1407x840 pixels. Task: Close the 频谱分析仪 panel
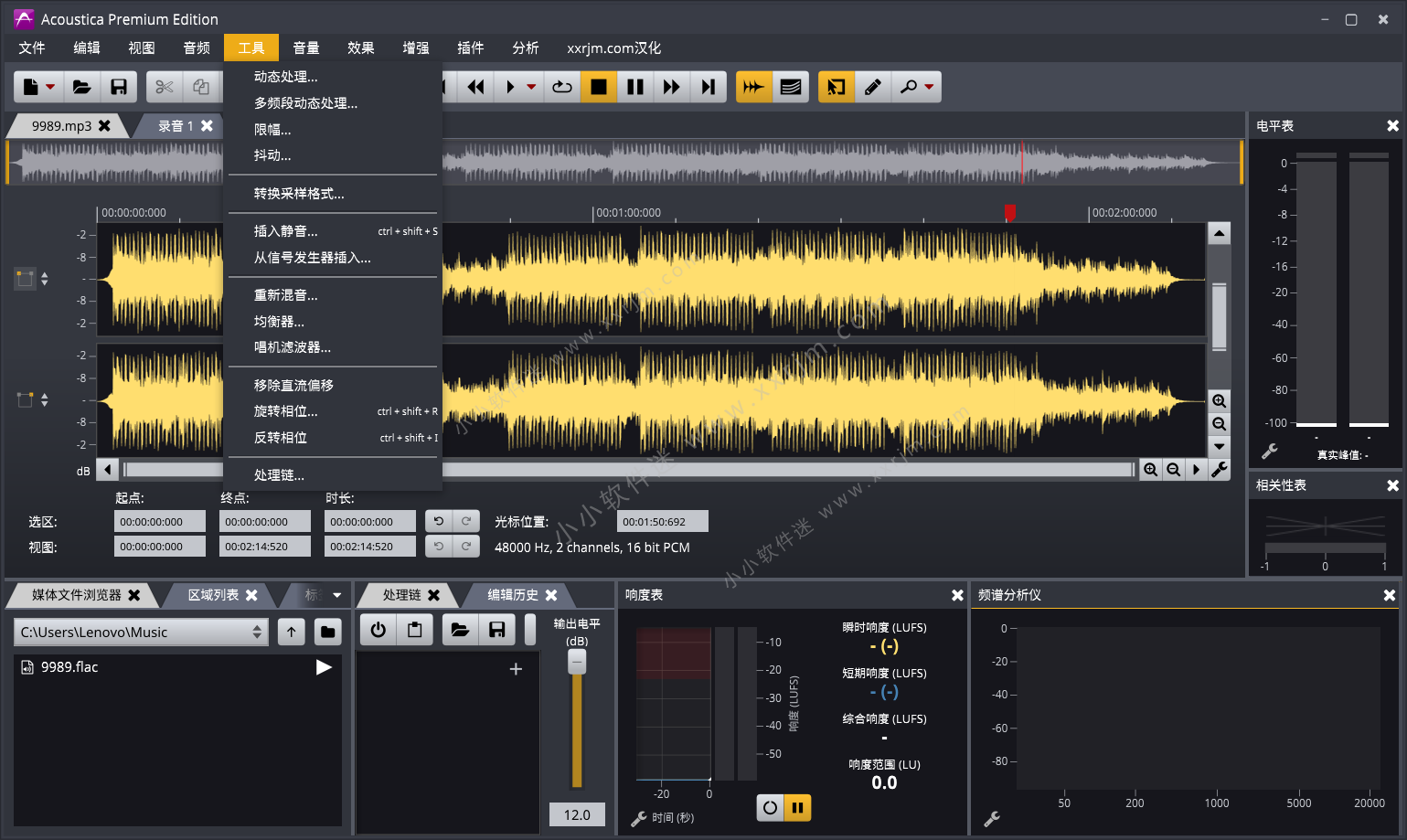pyautogui.click(x=1390, y=595)
